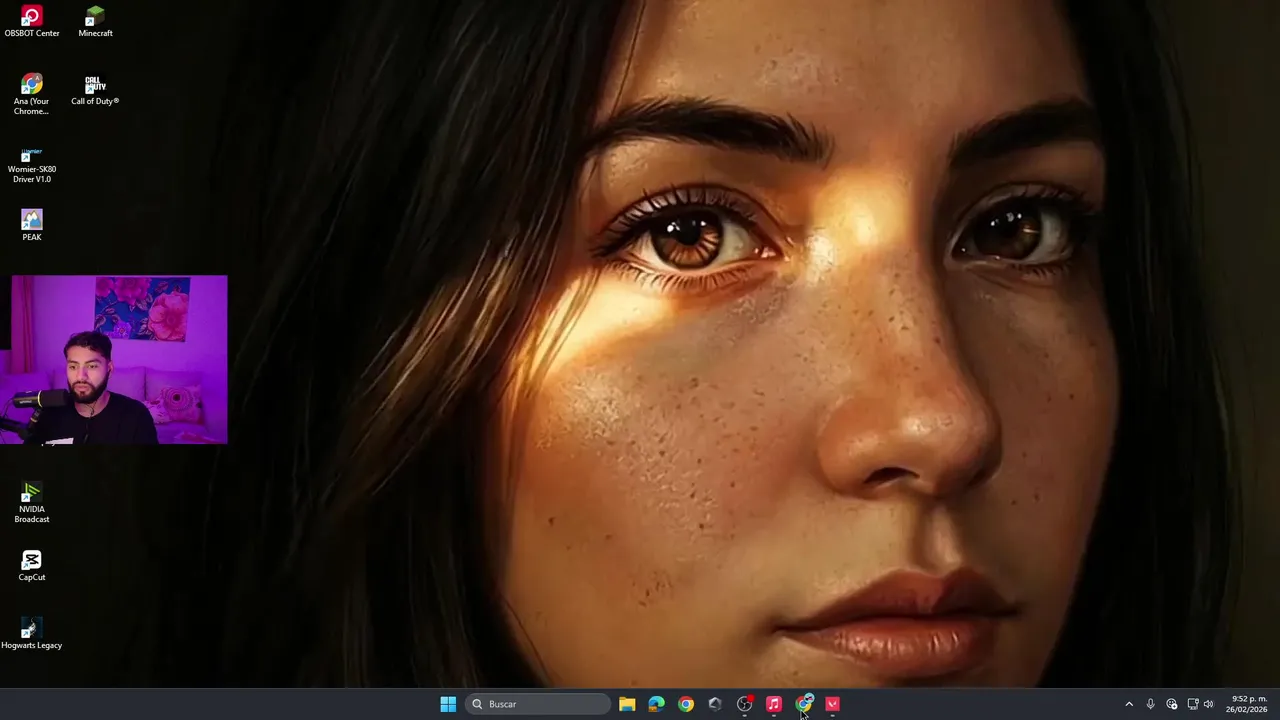Click the microphone tray icon

point(1151,704)
